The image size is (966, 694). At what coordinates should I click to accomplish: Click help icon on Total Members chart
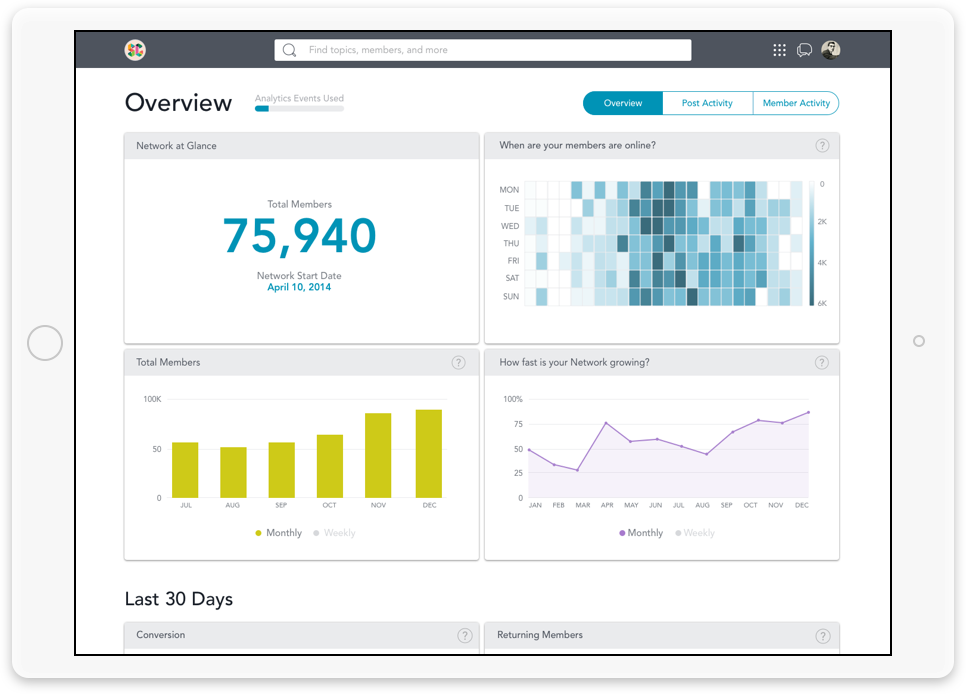pyautogui.click(x=458, y=363)
